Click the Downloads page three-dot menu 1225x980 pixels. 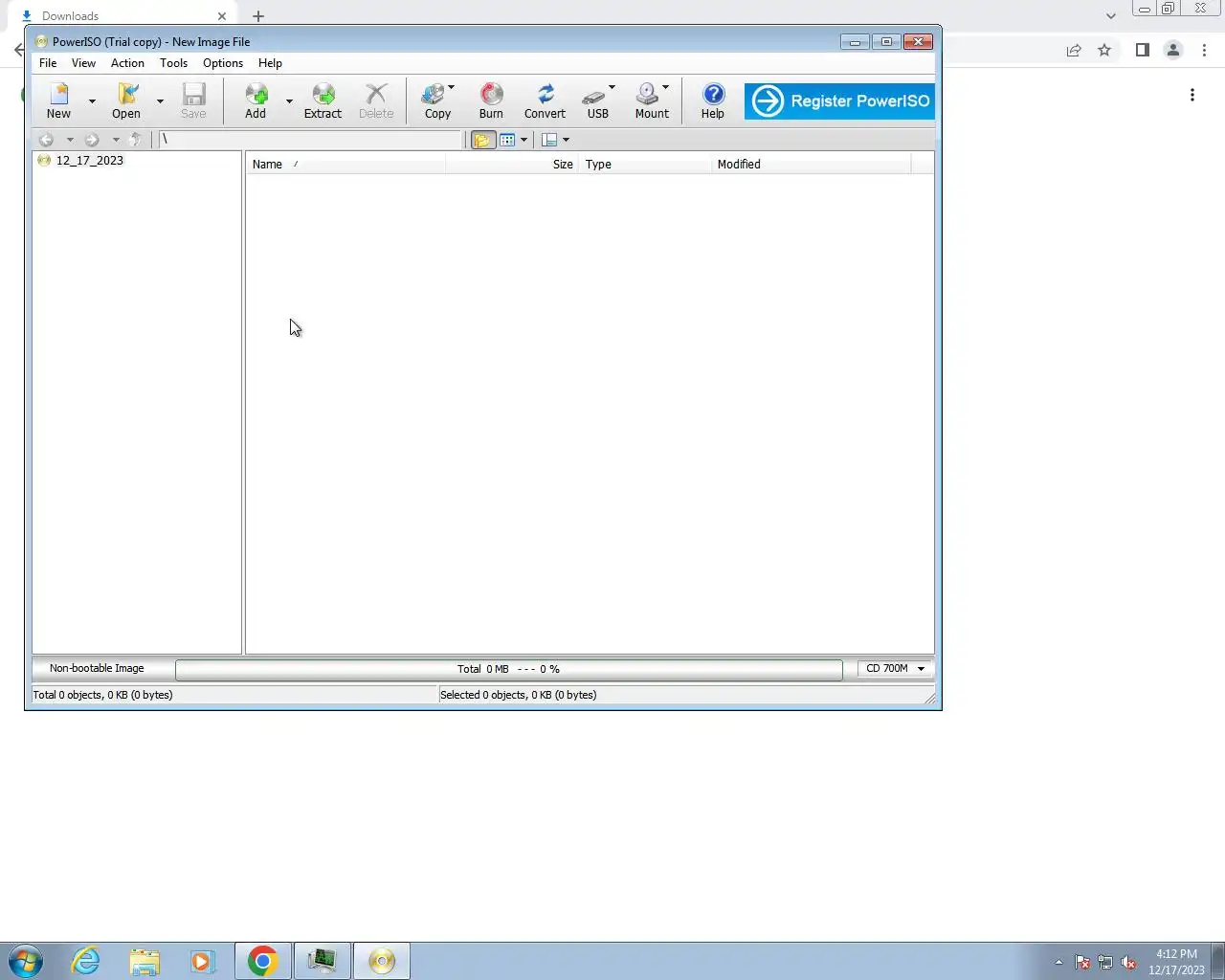pos(1192,95)
